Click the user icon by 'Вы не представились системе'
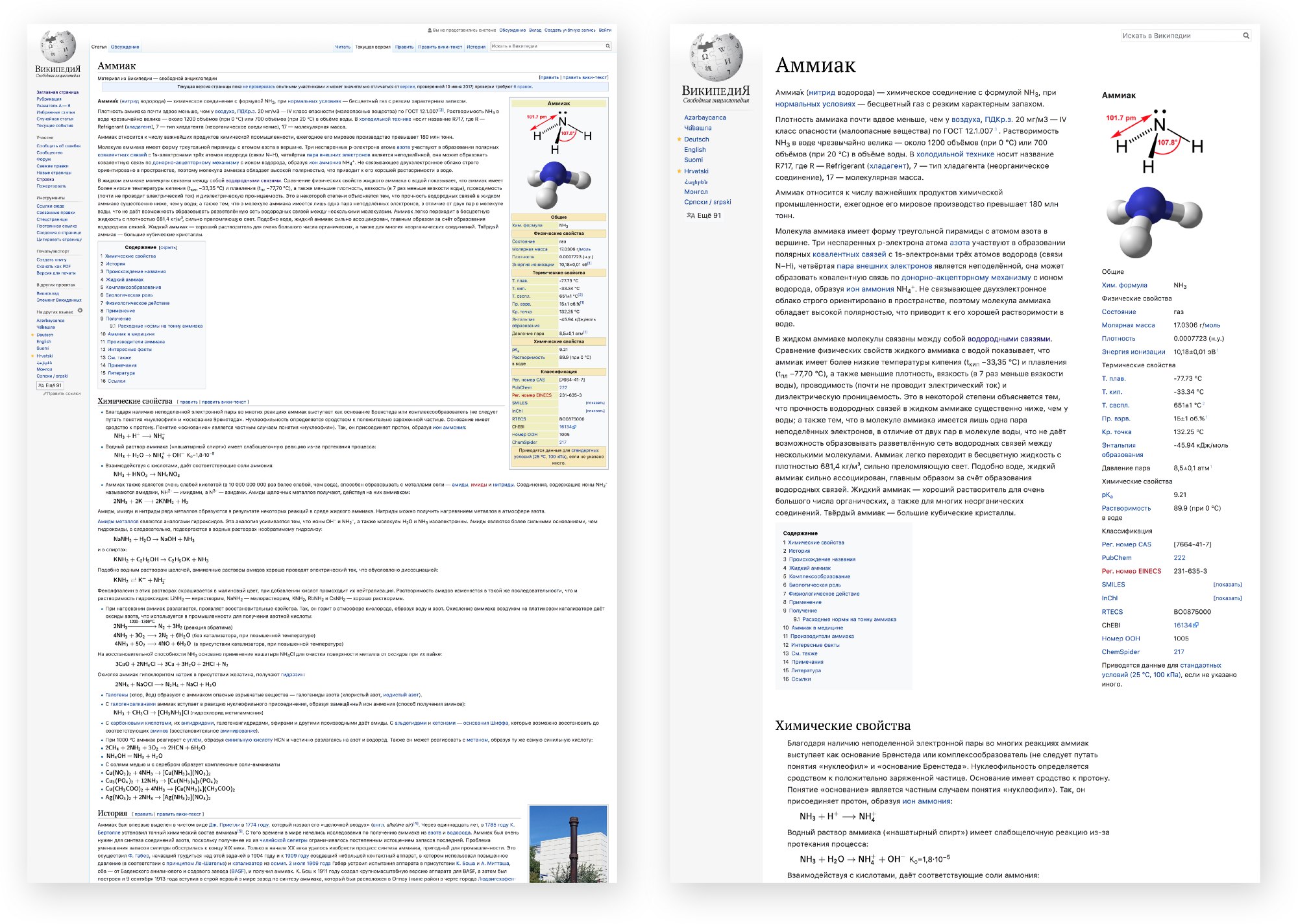1298x924 pixels. point(430,30)
